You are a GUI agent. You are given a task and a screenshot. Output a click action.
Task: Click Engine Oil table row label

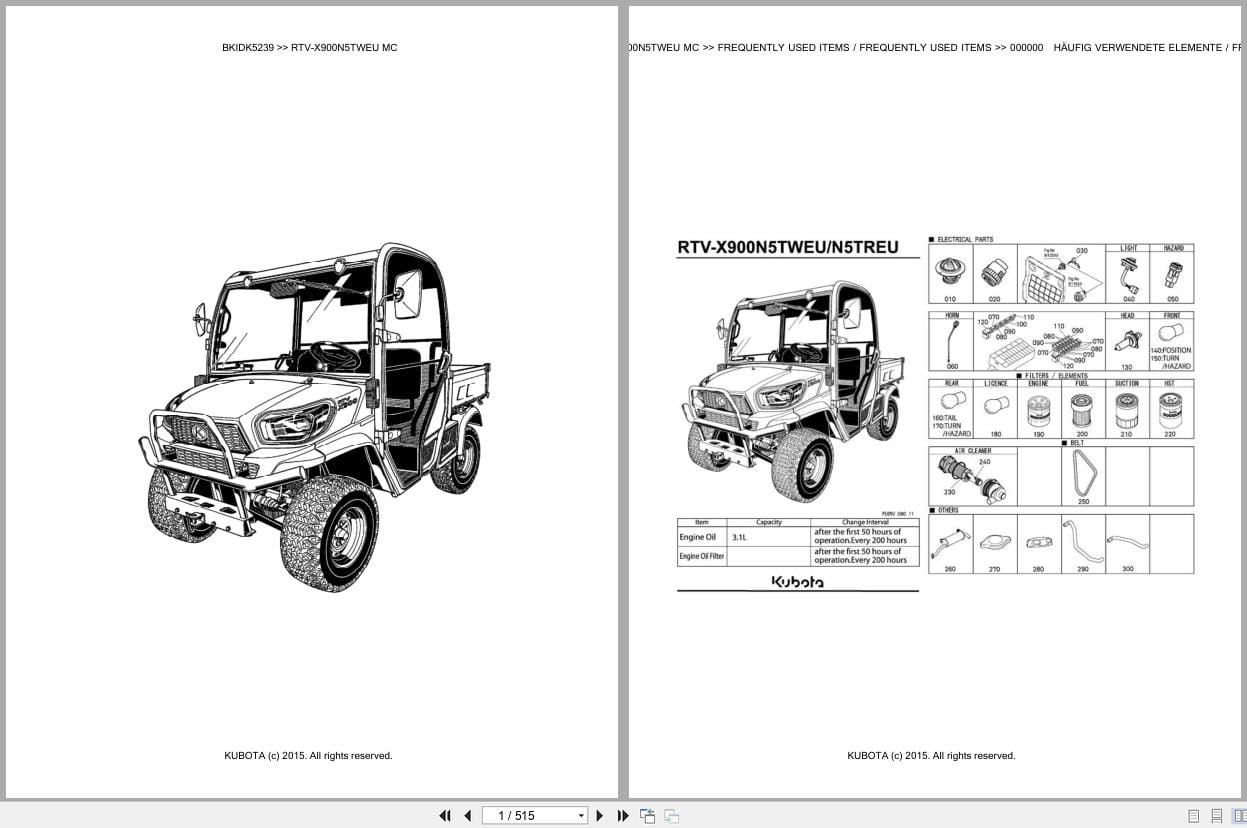coord(697,537)
